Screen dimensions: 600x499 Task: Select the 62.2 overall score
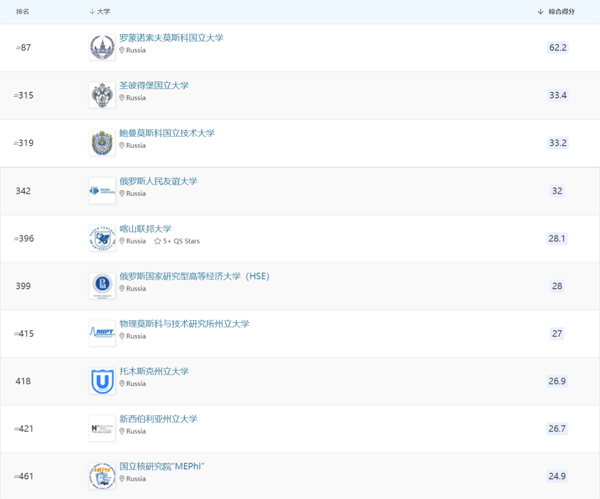[x=558, y=47]
